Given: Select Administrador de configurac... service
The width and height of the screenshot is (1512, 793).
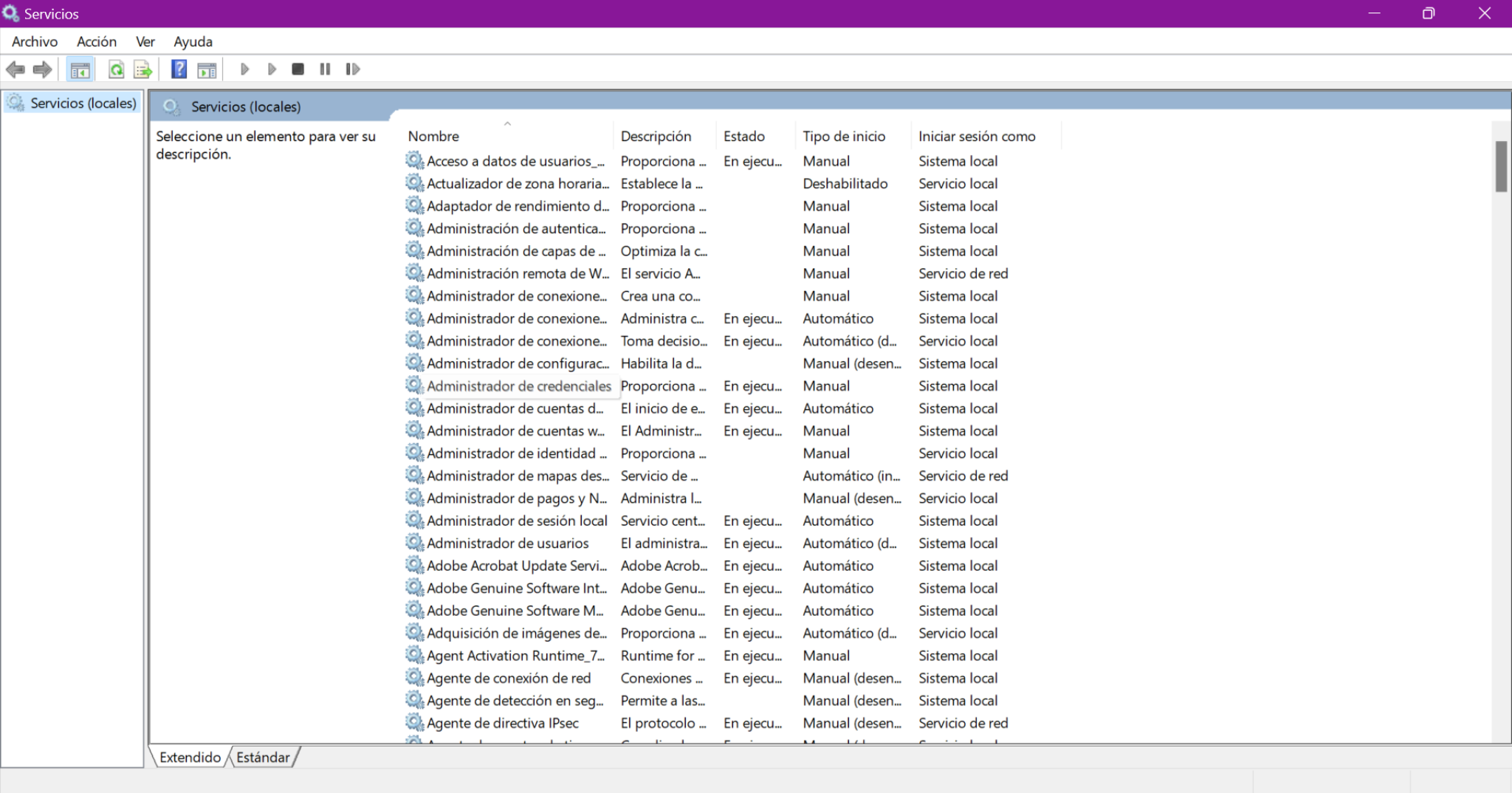Looking at the screenshot, I should tap(518, 363).
